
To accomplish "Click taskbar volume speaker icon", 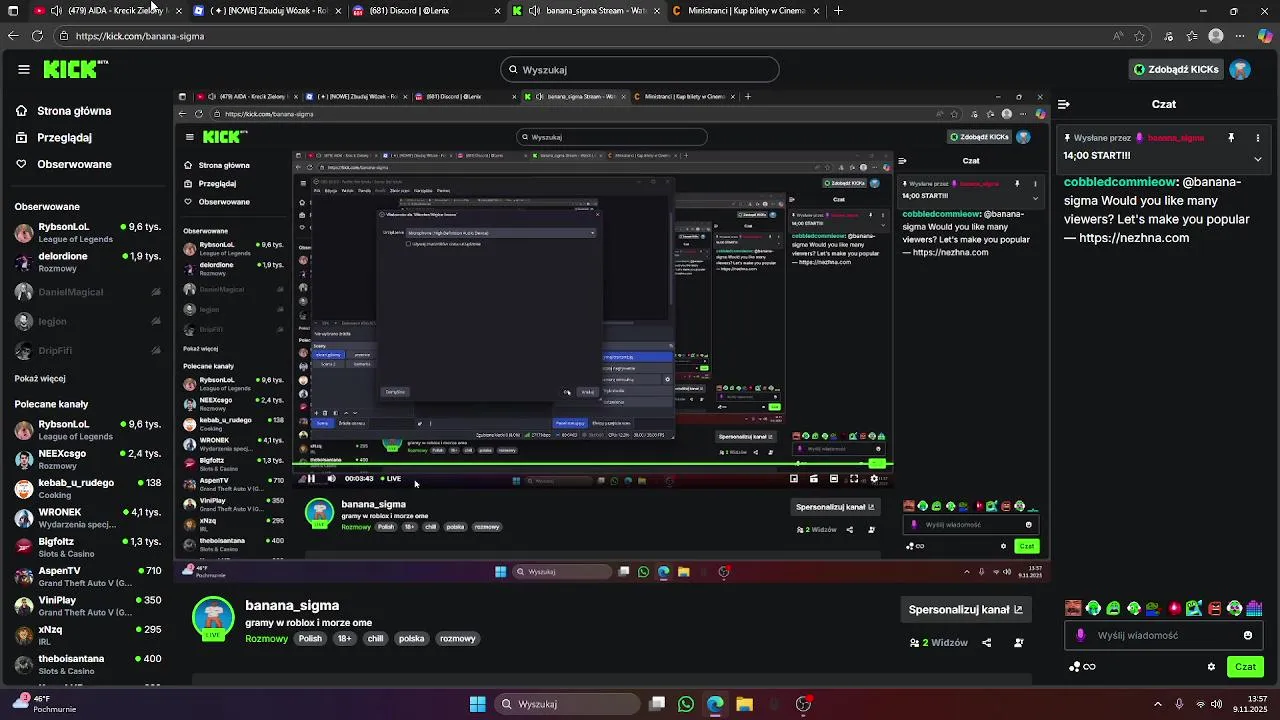I will [x=1217, y=704].
